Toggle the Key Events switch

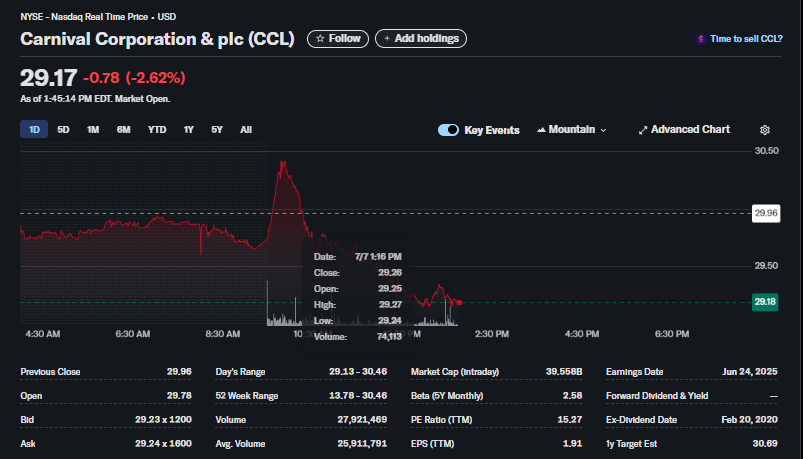click(x=448, y=130)
